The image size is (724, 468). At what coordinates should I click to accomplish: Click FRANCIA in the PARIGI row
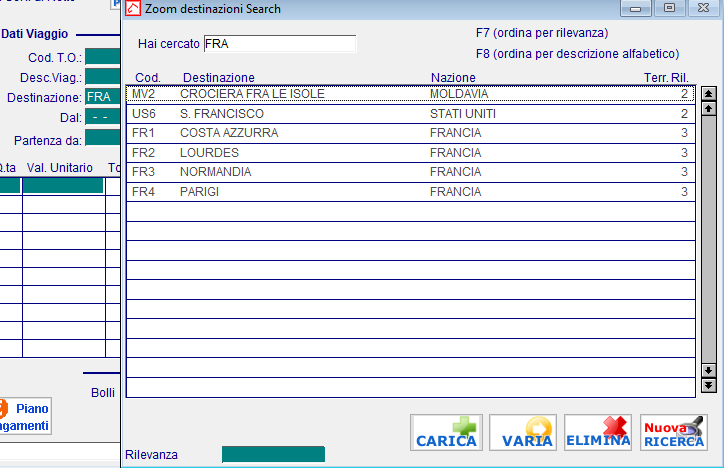(455, 192)
